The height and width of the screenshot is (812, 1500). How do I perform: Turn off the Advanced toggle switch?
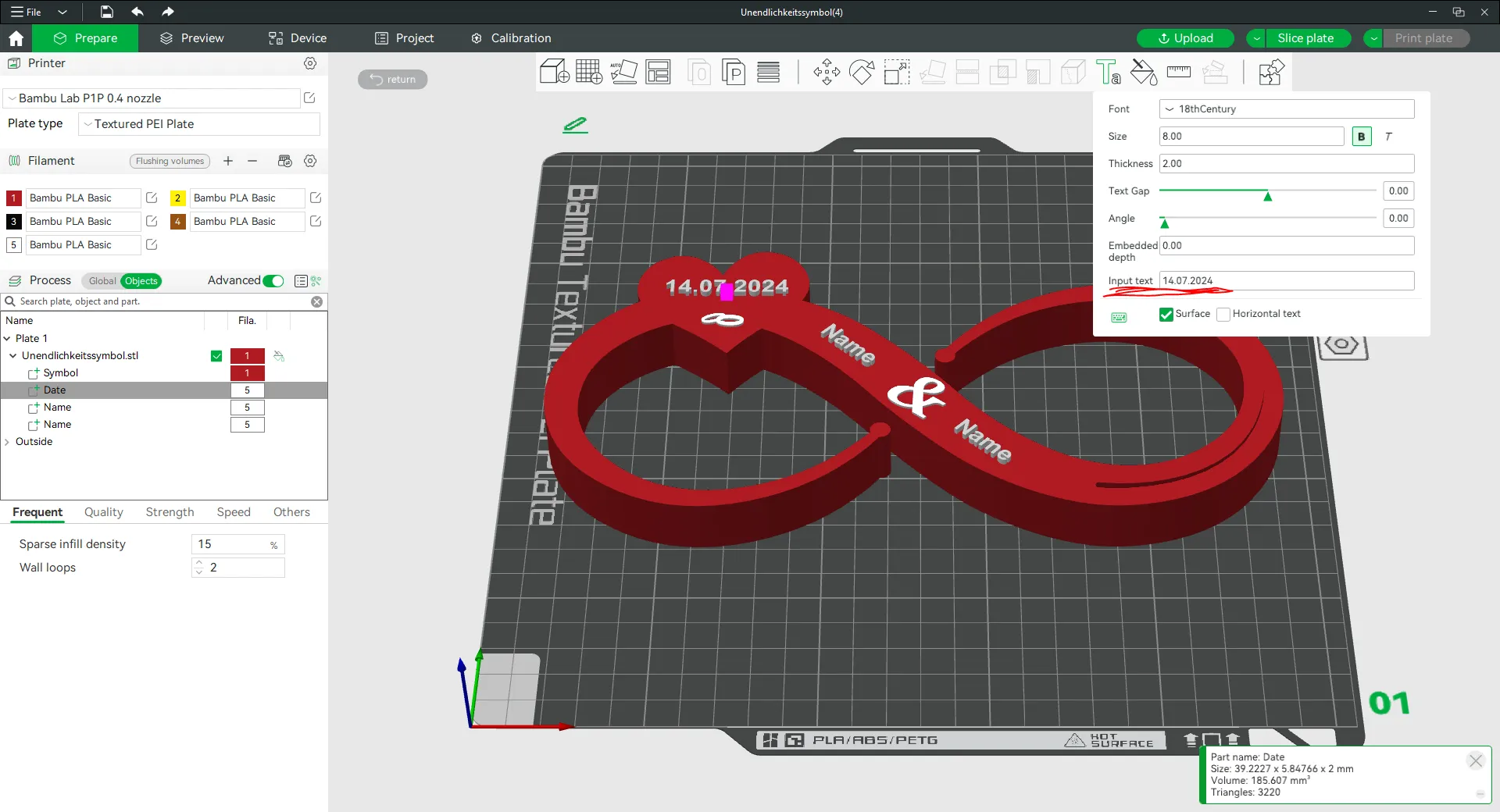click(x=273, y=281)
